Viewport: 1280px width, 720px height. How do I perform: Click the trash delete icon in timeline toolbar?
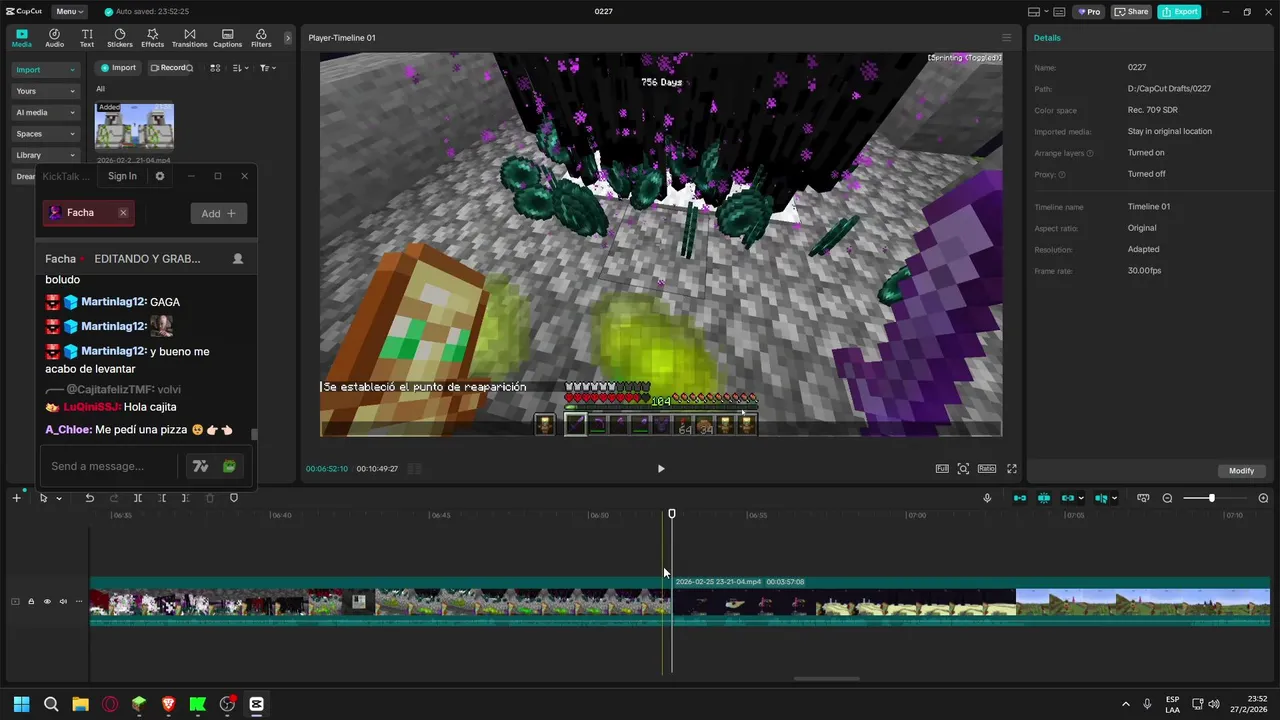click(x=210, y=498)
